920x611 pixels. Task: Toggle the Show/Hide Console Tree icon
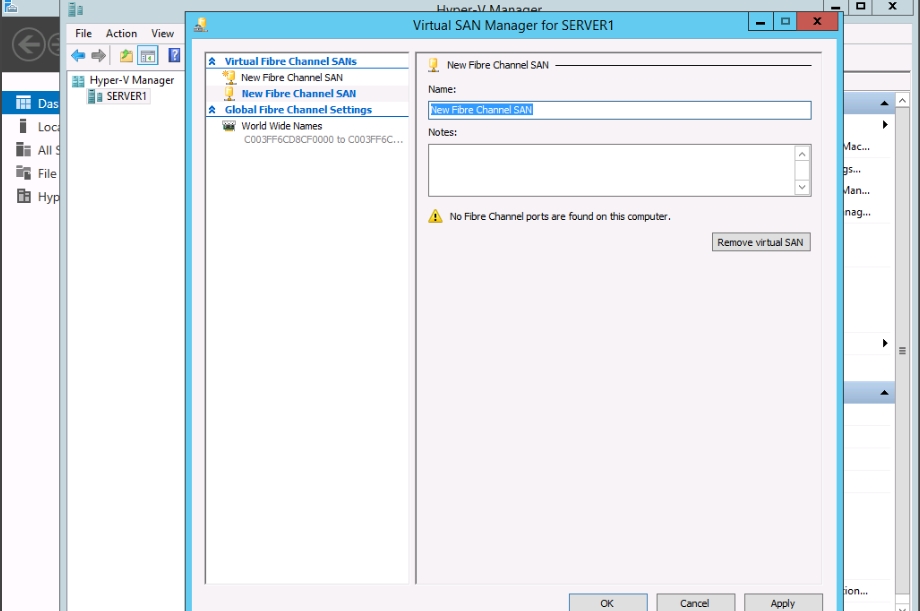(x=148, y=56)
